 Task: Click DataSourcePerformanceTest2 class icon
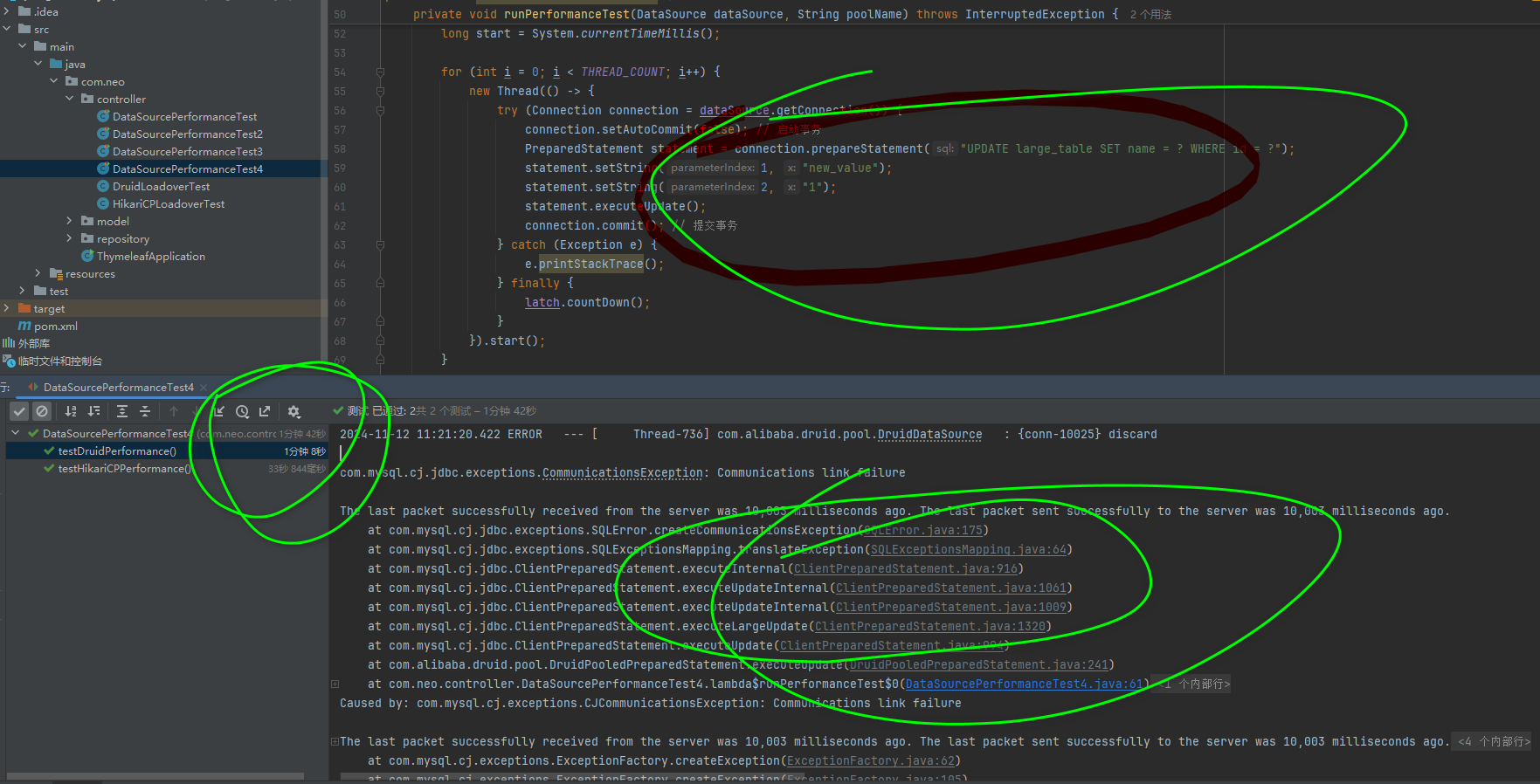[103, 134]
